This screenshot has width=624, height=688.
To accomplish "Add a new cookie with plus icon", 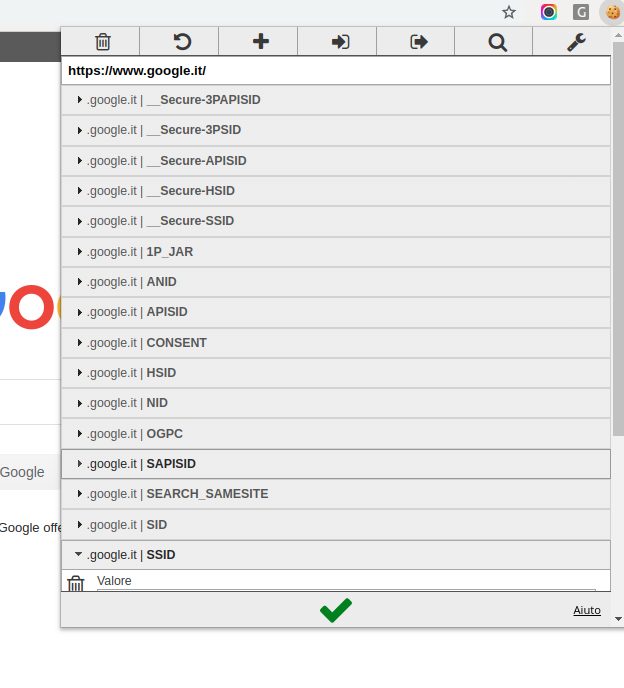I will tap(261, 42).
